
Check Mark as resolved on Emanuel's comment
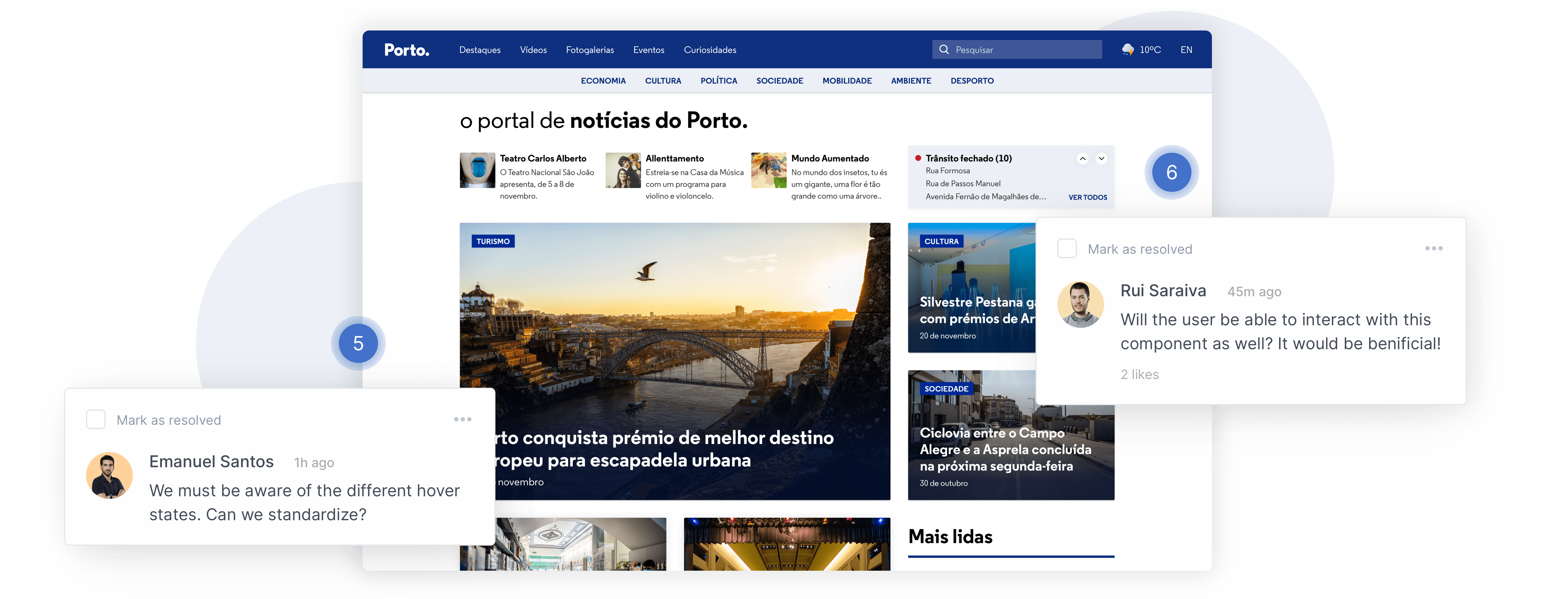(95, 420)
